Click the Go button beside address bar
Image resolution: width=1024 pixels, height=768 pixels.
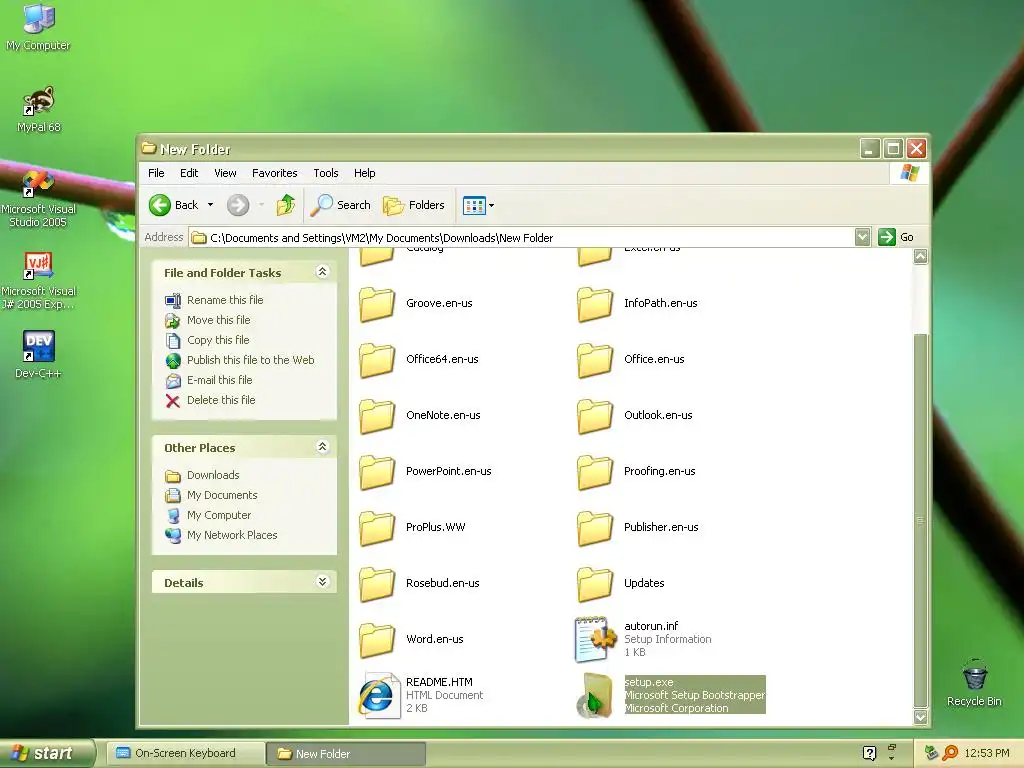point(896,237)
